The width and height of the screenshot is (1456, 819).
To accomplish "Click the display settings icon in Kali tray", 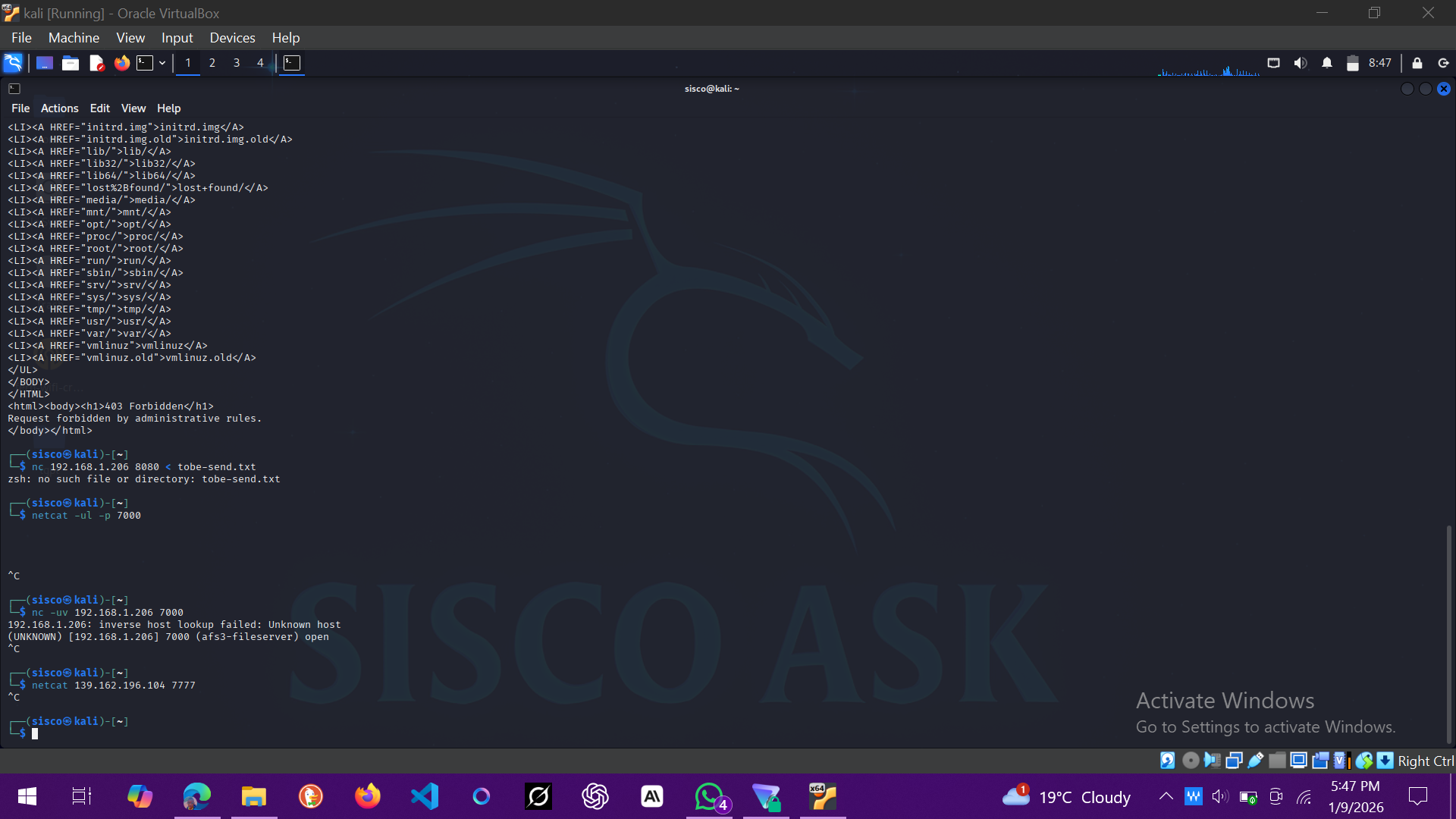I will 1274,63.
